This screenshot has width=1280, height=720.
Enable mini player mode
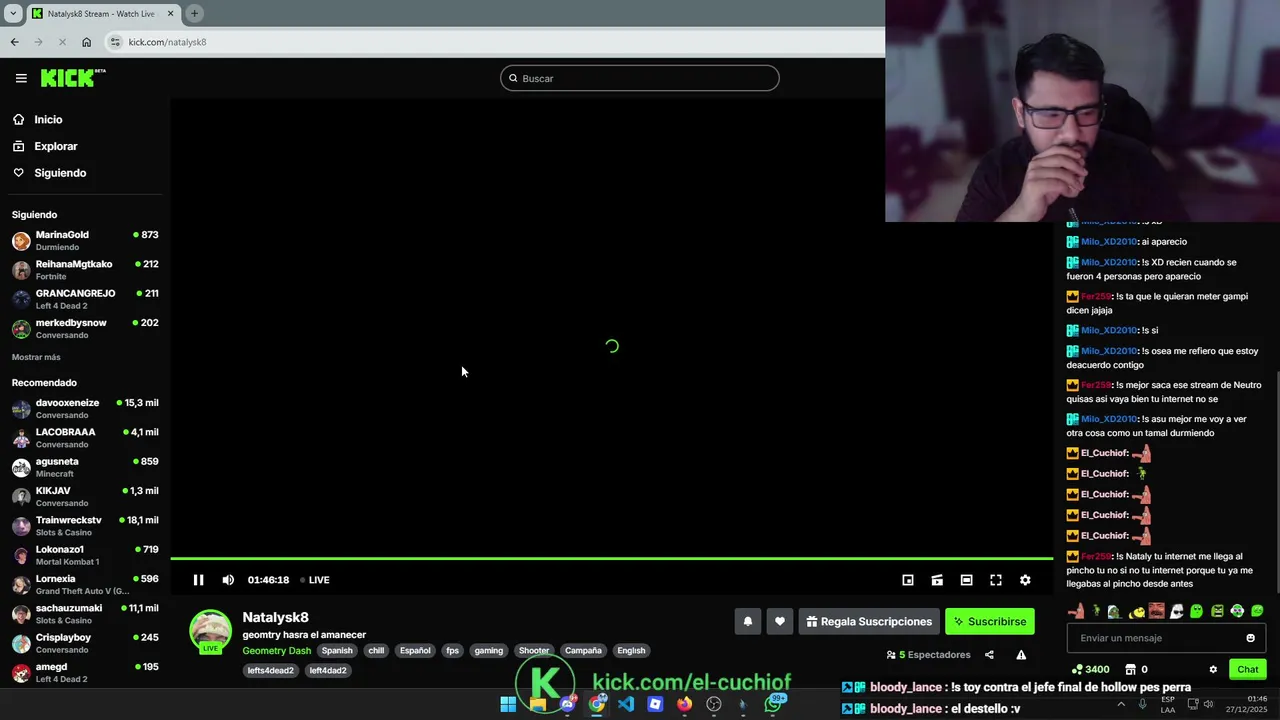908,580
